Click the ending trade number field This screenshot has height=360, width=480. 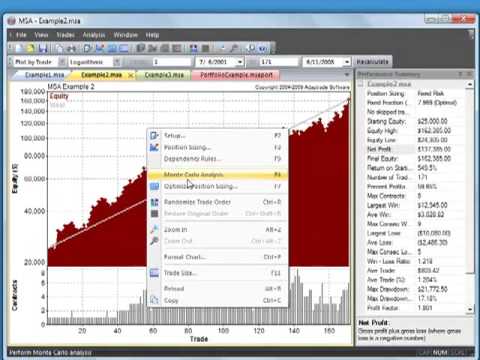coord(279,62)
